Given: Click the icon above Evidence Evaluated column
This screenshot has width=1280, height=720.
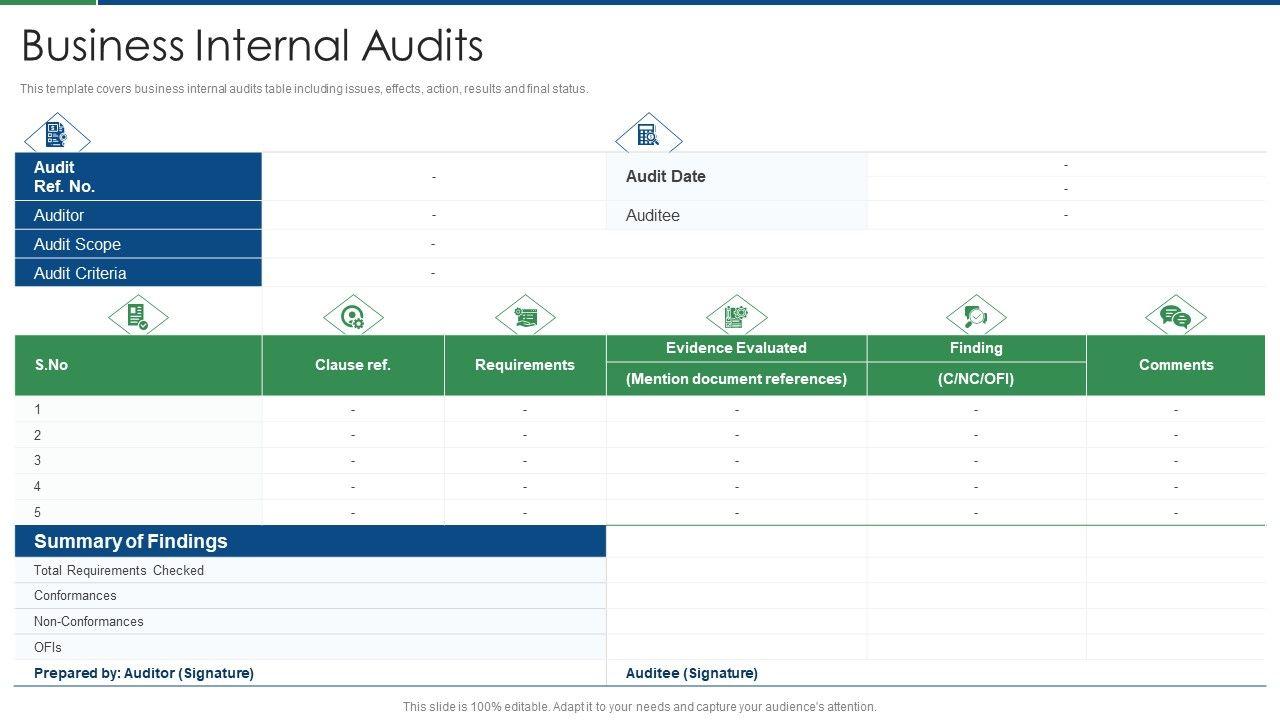Looking at the screenshot, I should coord(736,317).
